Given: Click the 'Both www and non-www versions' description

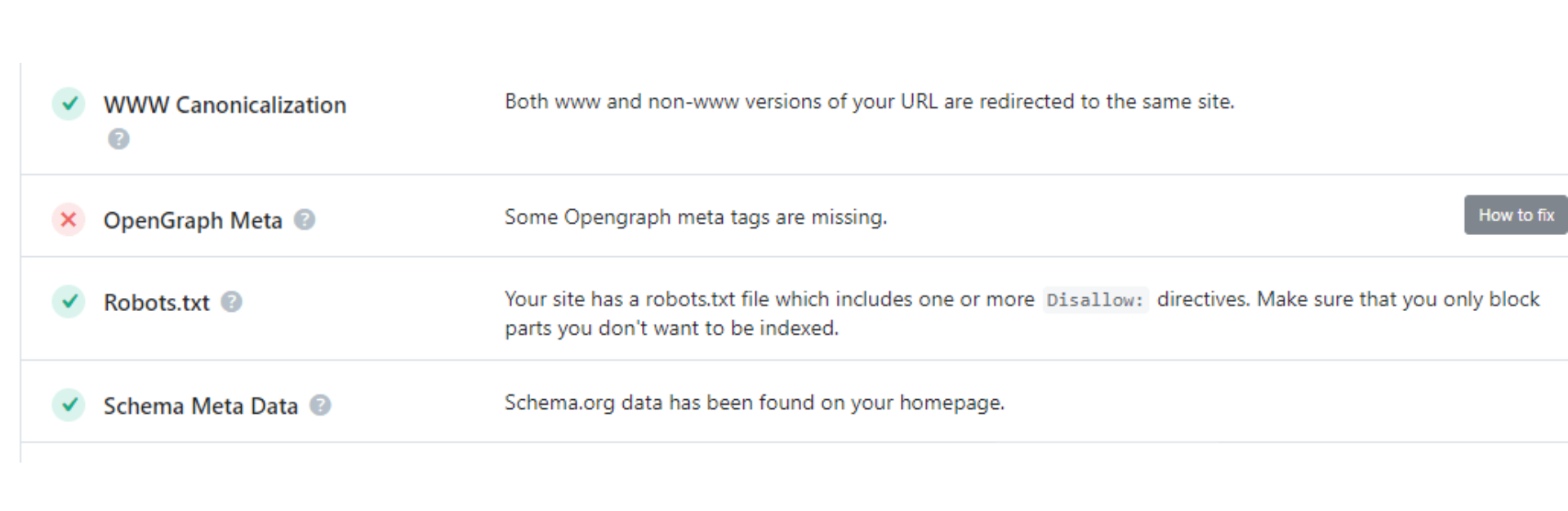Looking at the screenshot, I should point(869,101).
